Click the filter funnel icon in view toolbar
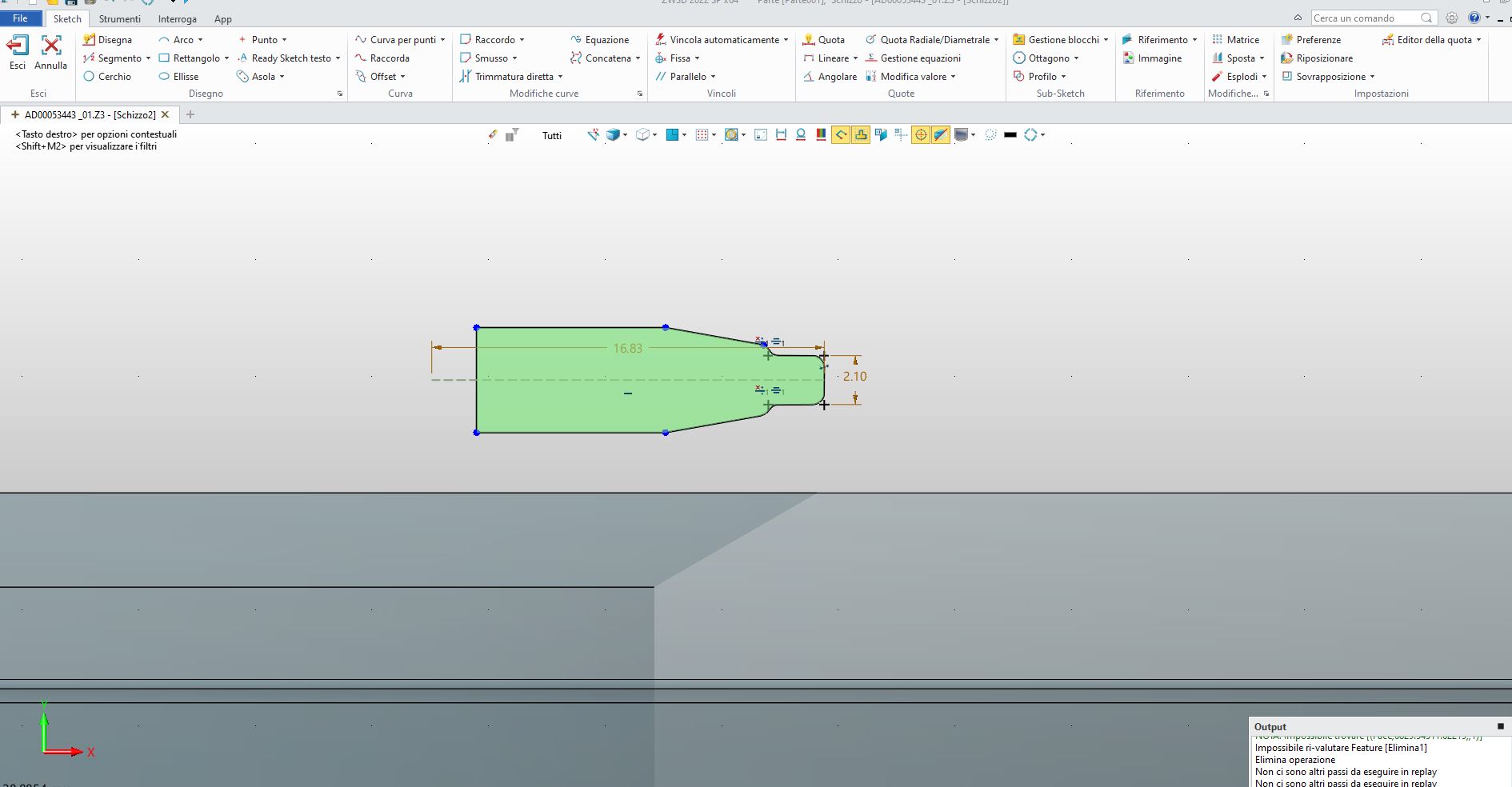Image resolution: width=1512 pixels, height=787 pixels. 512,135
